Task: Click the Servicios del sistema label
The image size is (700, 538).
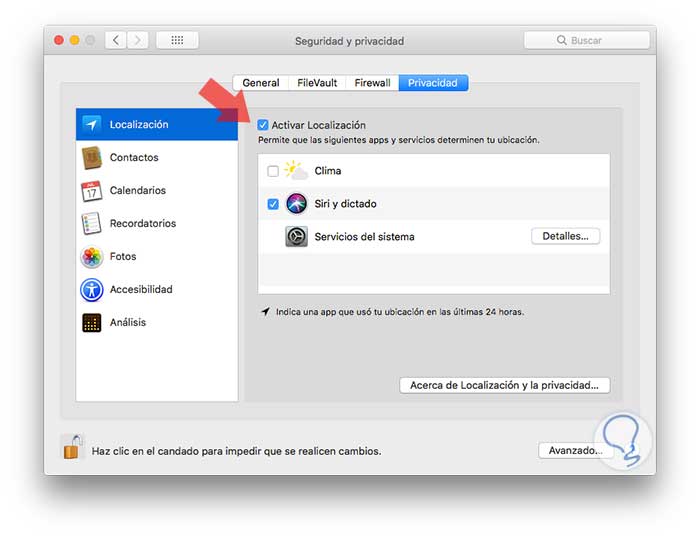Action: coord(364,237)
